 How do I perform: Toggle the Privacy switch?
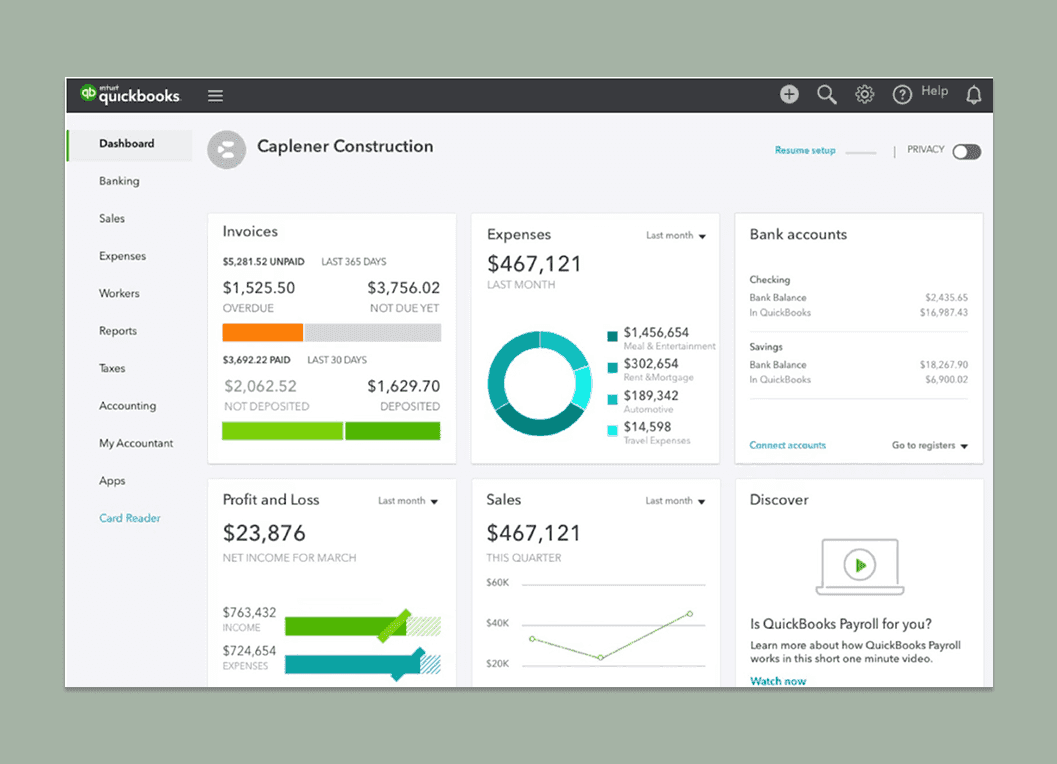coord(966,151)
